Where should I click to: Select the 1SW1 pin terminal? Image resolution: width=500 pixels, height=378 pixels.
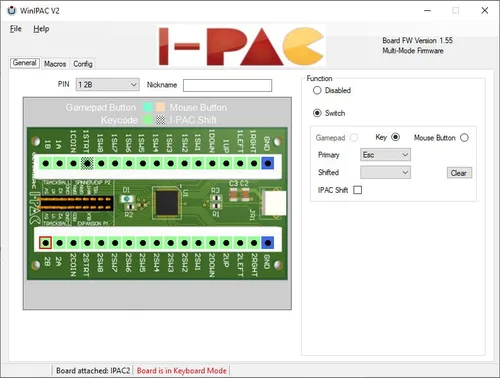tap(198, 163)
